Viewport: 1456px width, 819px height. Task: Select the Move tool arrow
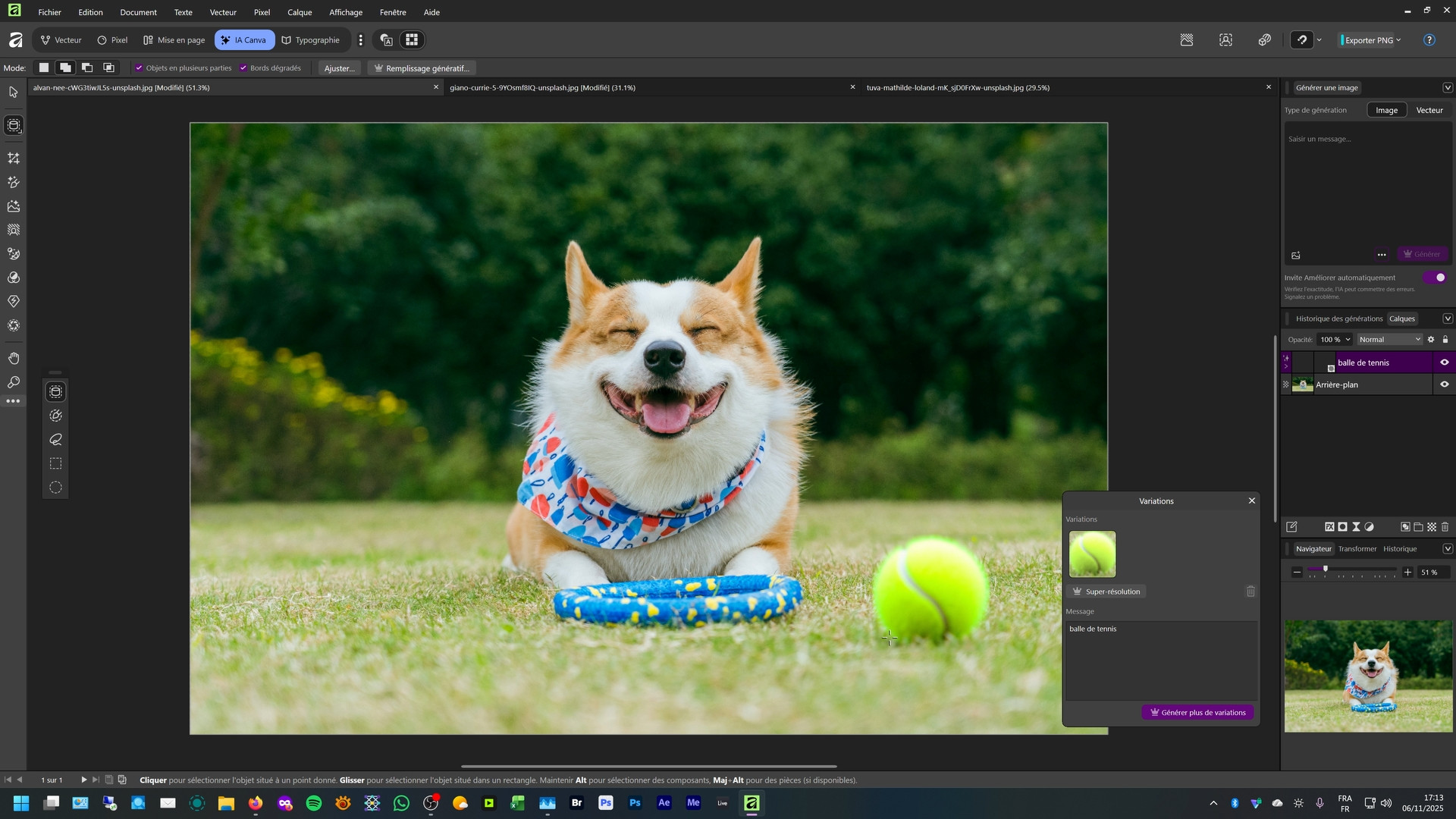click(14, 93)
